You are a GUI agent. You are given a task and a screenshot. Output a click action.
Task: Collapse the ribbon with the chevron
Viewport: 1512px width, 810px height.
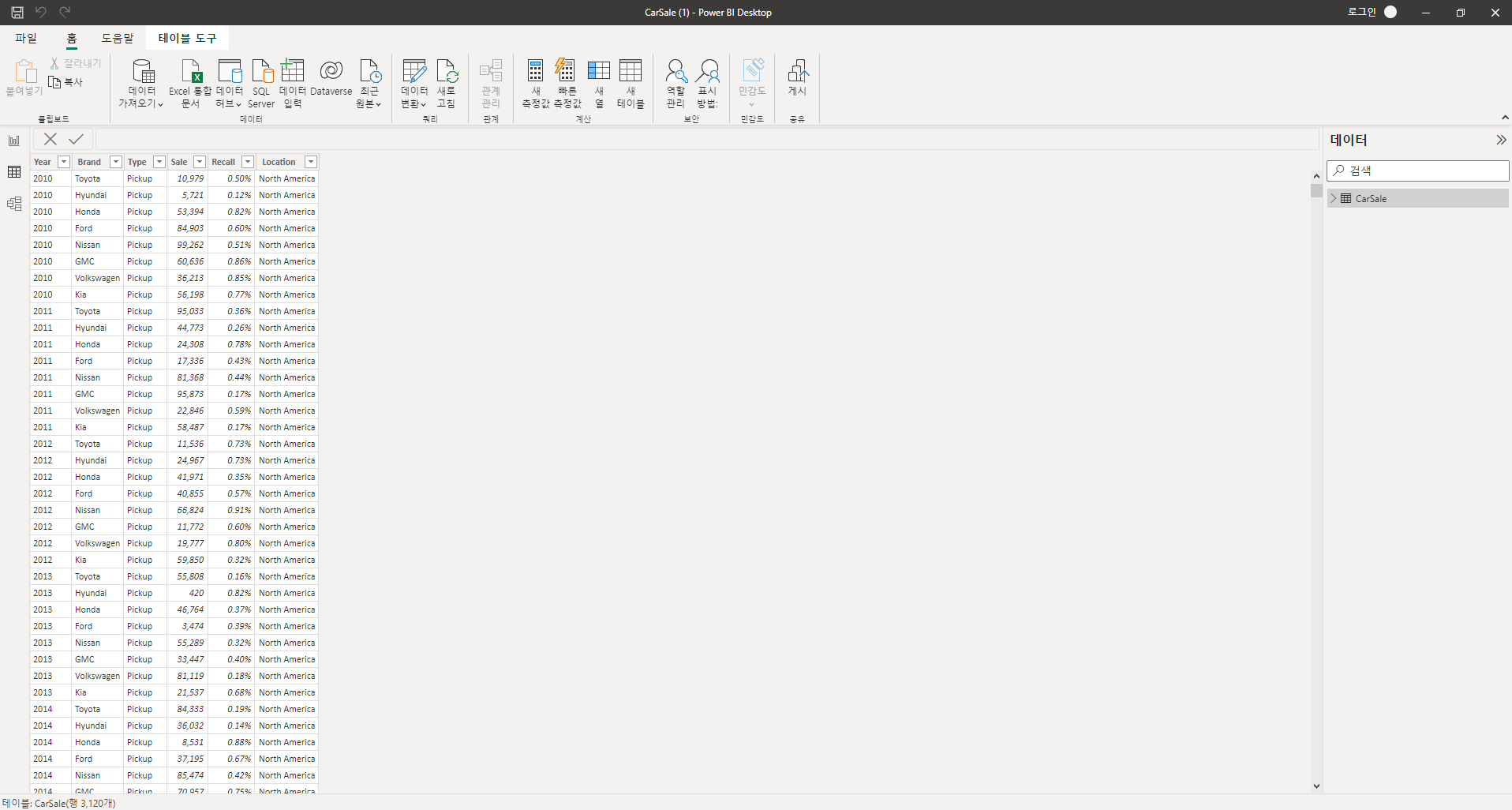click(1505, 118)
